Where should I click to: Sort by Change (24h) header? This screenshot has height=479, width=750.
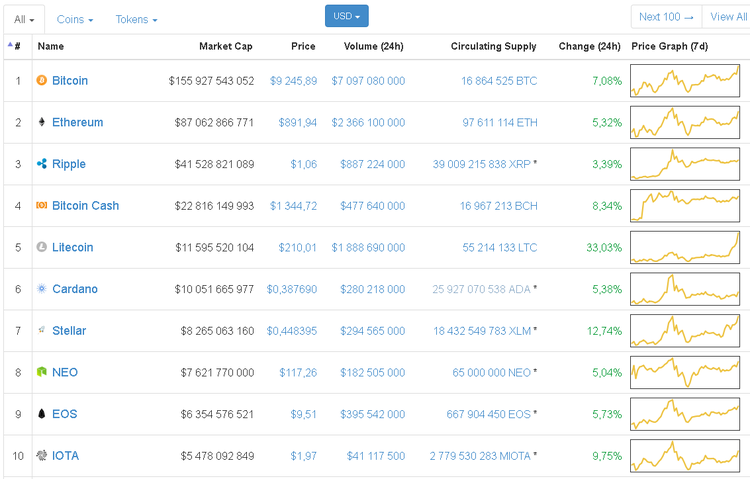[589, 46]
